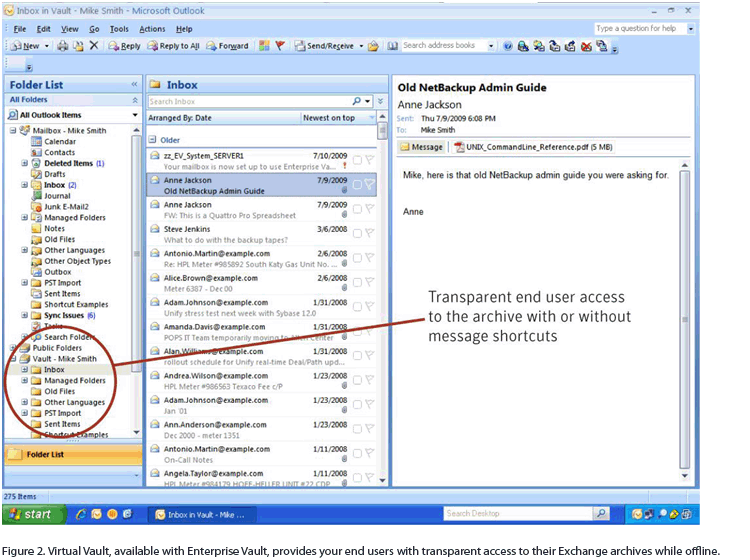The image size is (750, 560).
Task: Click the Follow Up flag toolbar icon
Action: (x=280, y=46)
